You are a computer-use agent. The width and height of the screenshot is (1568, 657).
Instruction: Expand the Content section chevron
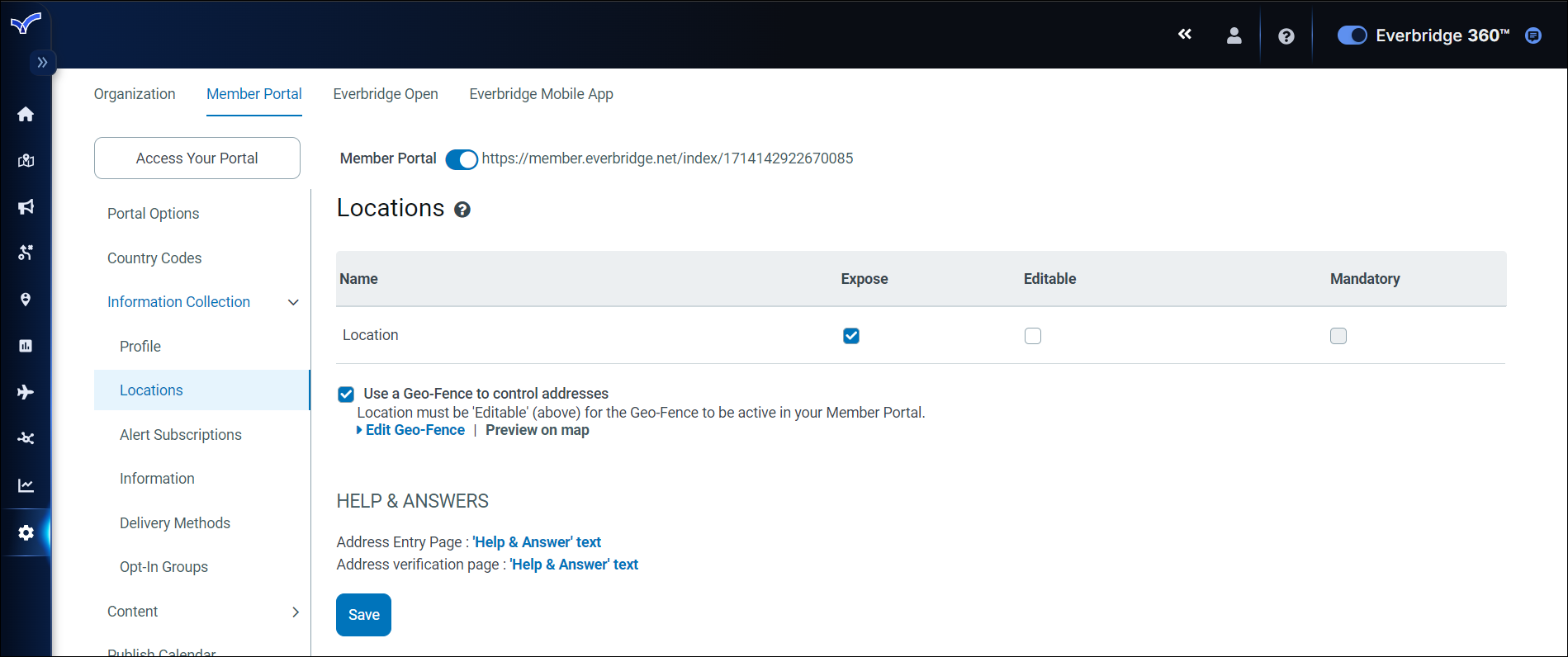click(295, 612)
